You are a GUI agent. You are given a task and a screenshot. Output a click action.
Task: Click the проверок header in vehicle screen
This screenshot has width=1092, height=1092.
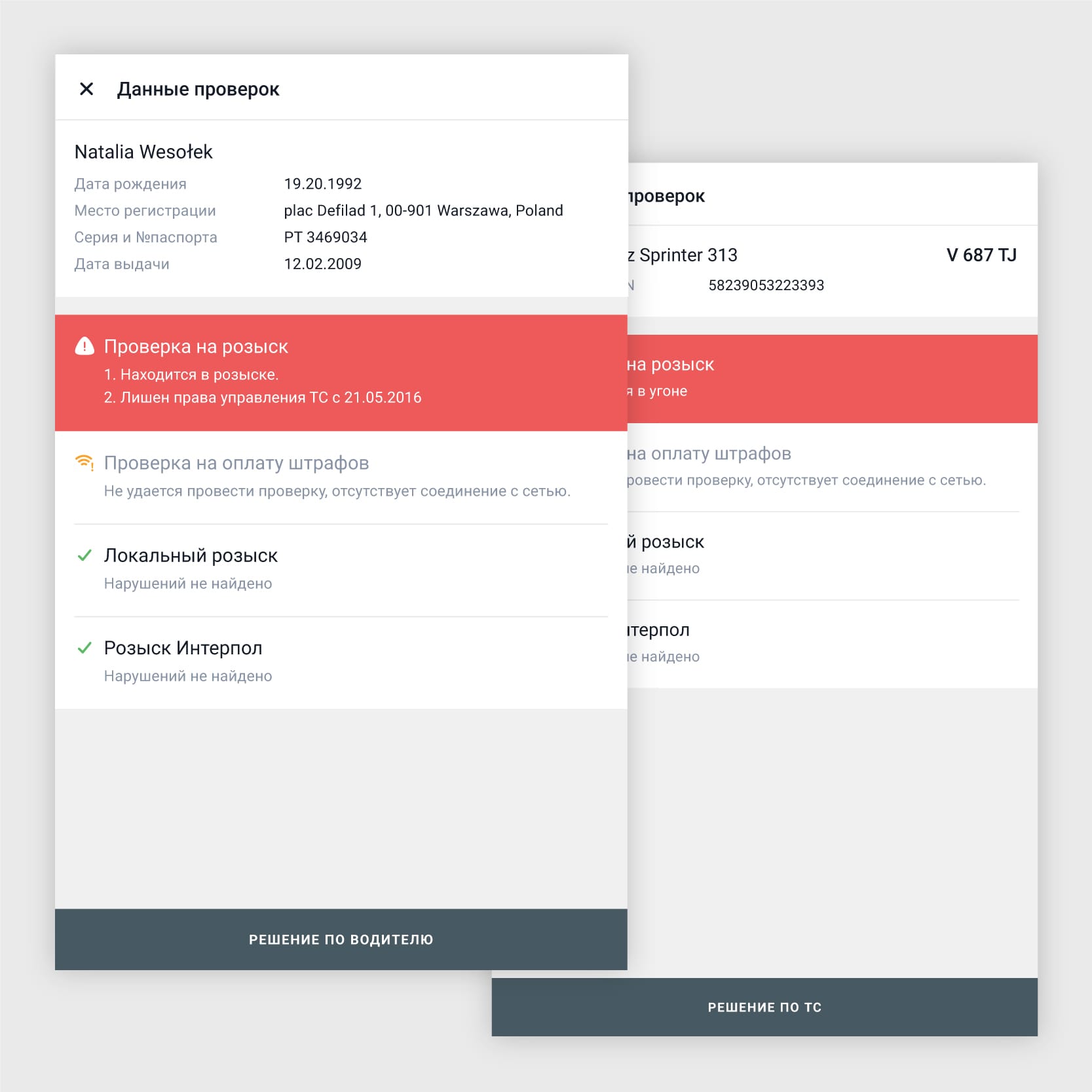point(666,197)
